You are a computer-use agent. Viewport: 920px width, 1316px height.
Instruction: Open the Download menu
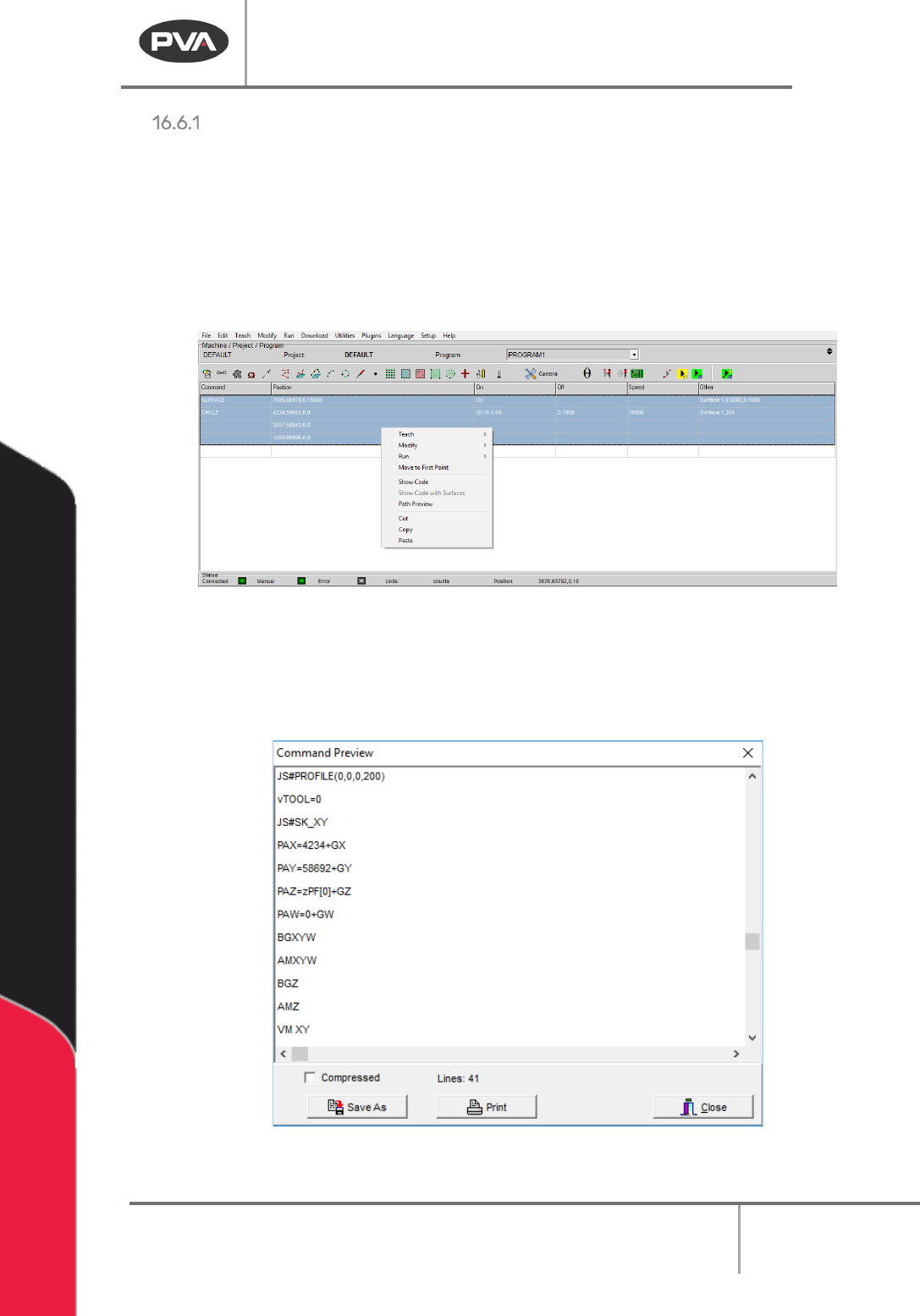click(x=314, y=336)
